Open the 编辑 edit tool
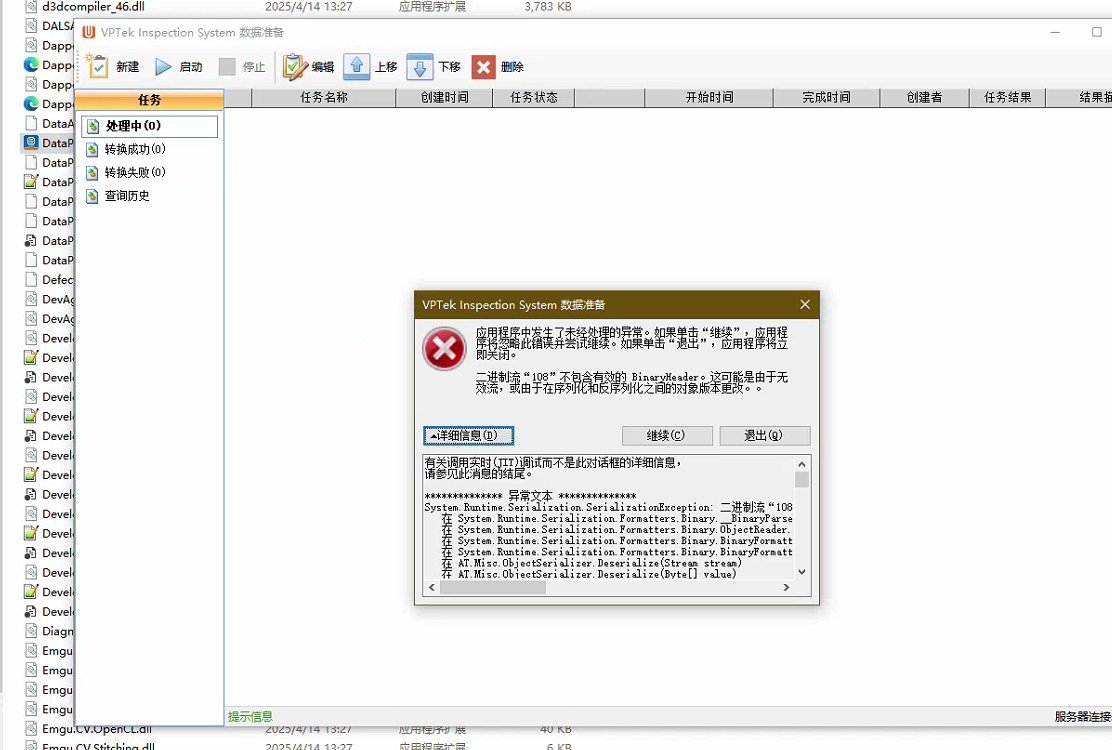The width and height of the screenshot is (1112, 750). click(308, 67)
